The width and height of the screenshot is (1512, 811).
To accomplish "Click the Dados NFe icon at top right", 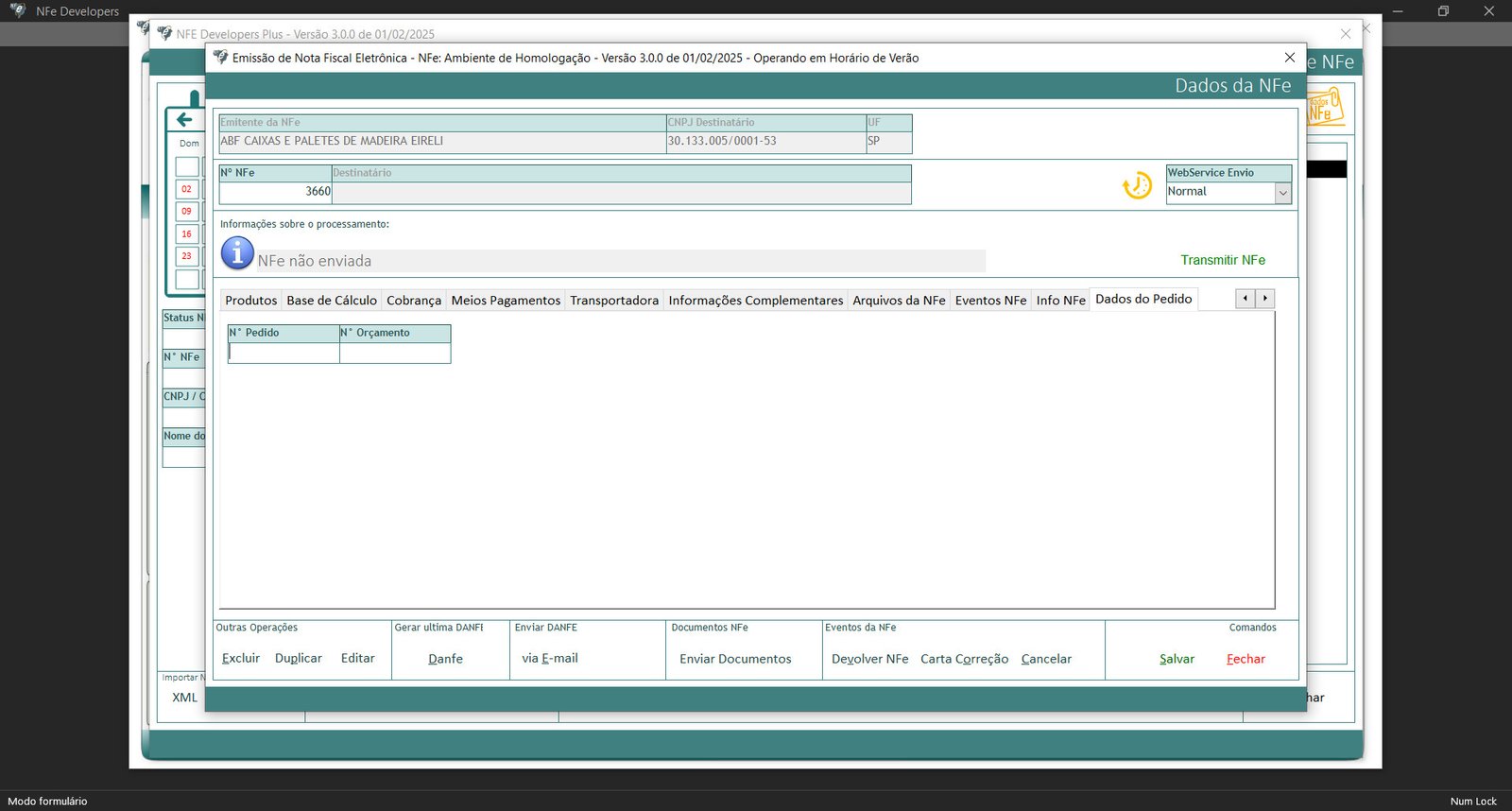I will (x=1325, y=109).
